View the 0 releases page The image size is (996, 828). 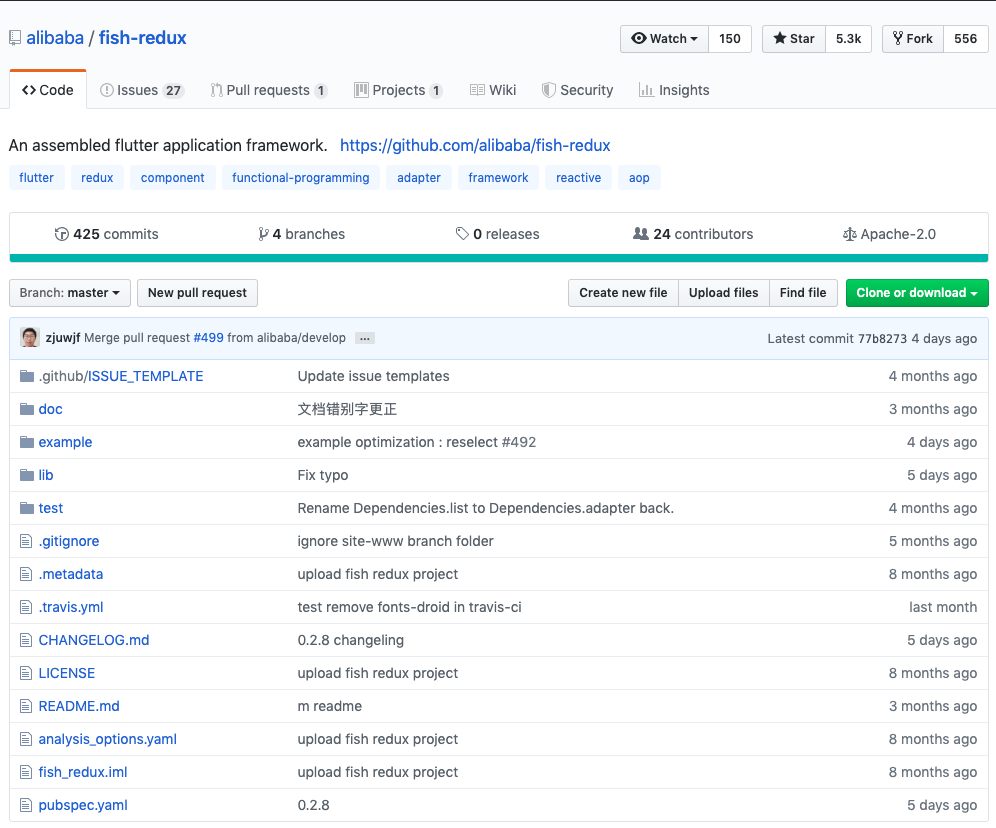coord(497,234)
